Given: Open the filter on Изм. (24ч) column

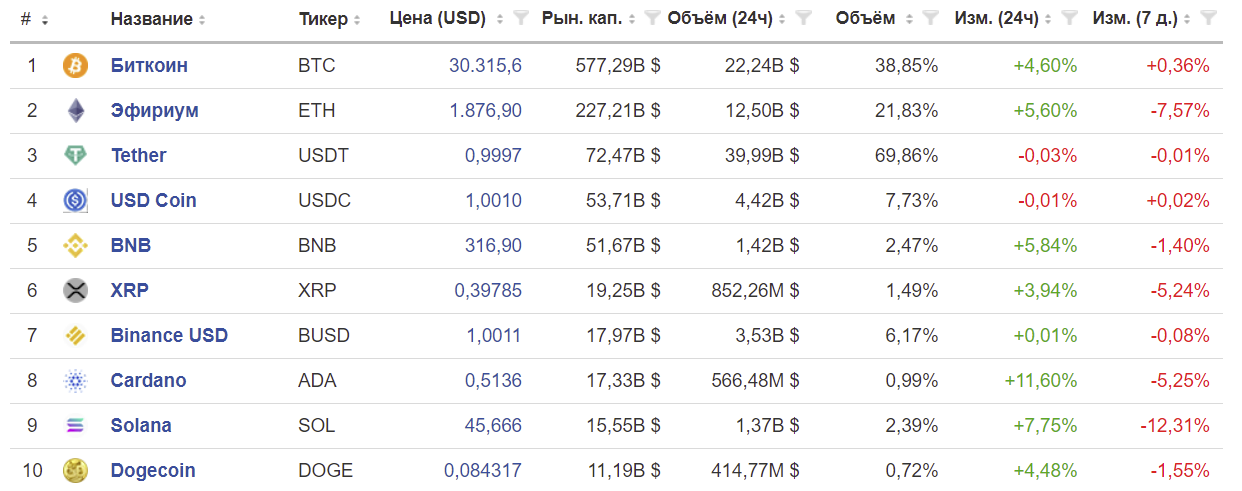Looking at the screenshot, I should coord(1069,18).
